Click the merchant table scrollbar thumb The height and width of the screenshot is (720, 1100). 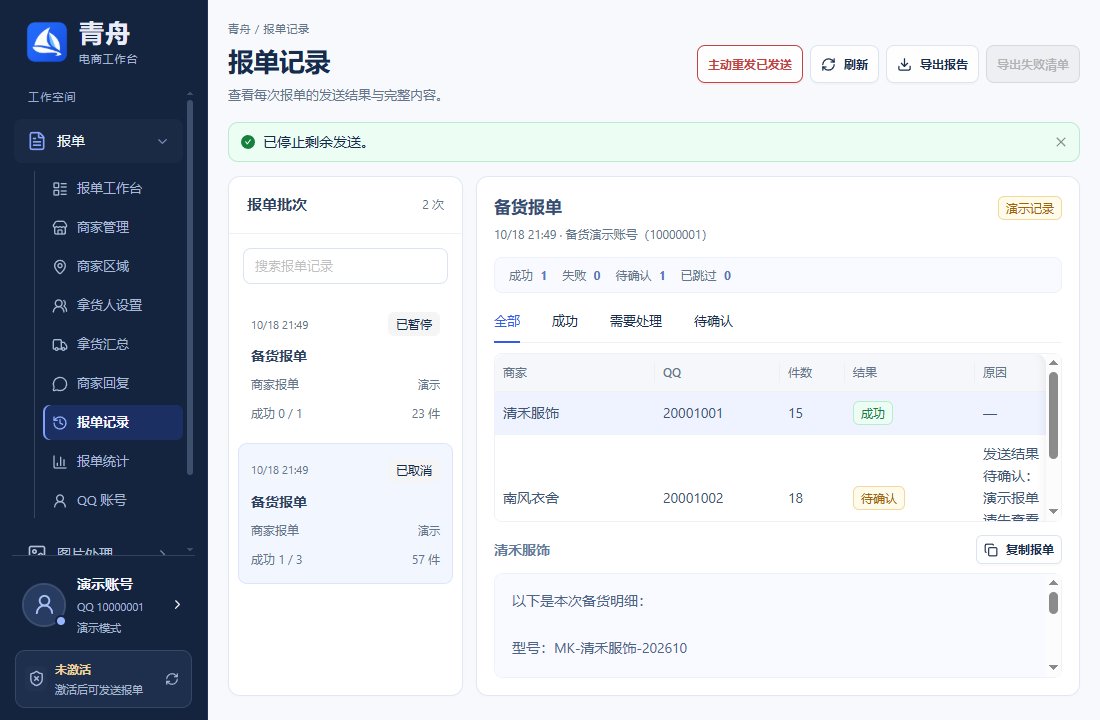click(1053, 415)
